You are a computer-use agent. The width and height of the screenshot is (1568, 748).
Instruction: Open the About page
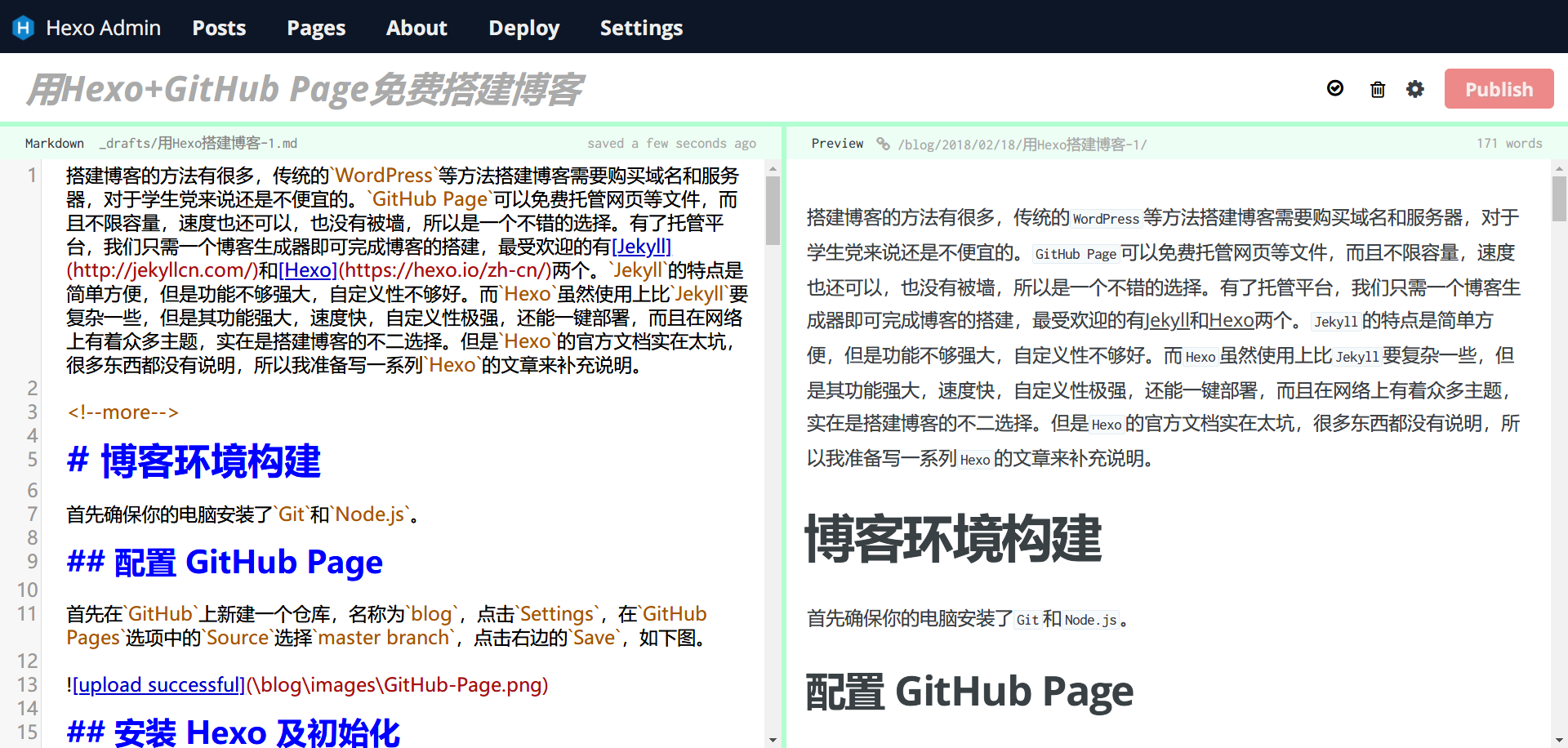point(416,28)
